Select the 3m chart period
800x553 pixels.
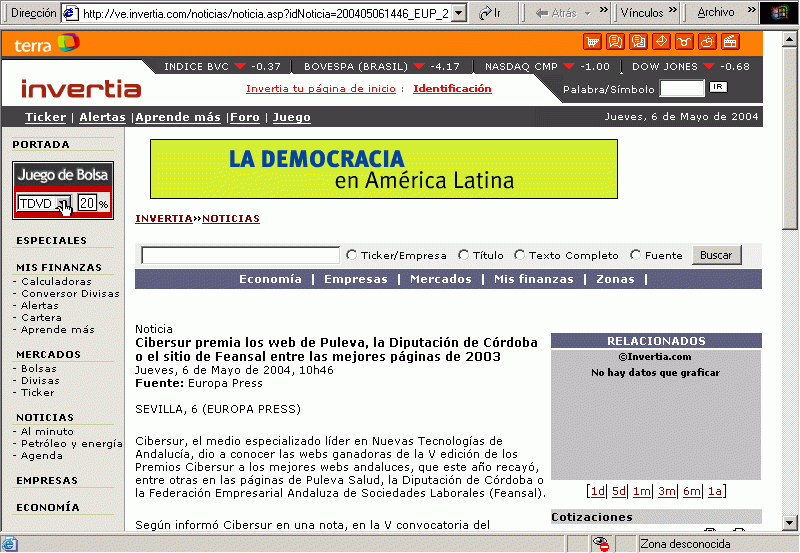pyautogui.click(x=667, y=491)
